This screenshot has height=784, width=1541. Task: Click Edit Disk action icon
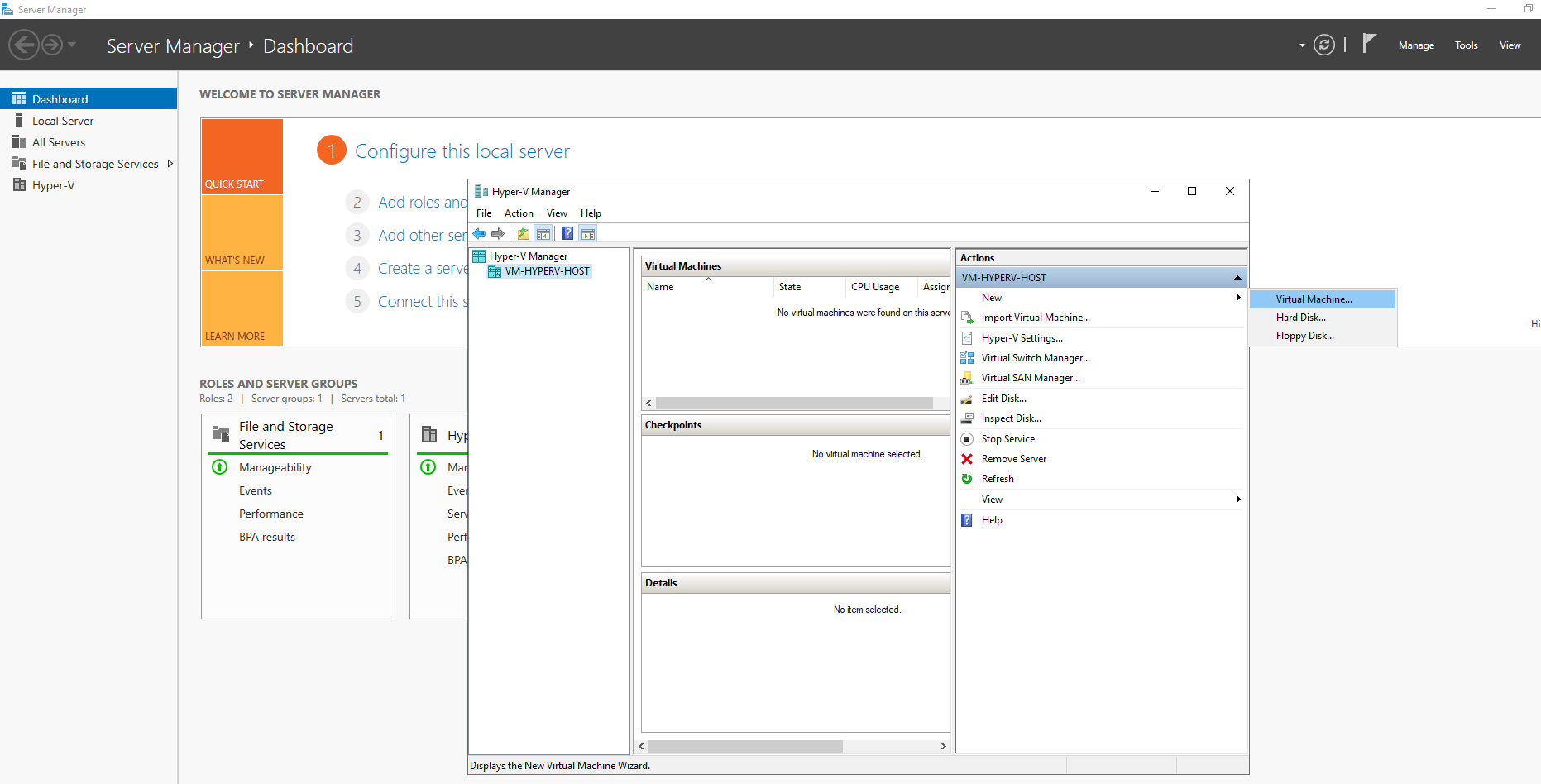(x=967, y=399)
